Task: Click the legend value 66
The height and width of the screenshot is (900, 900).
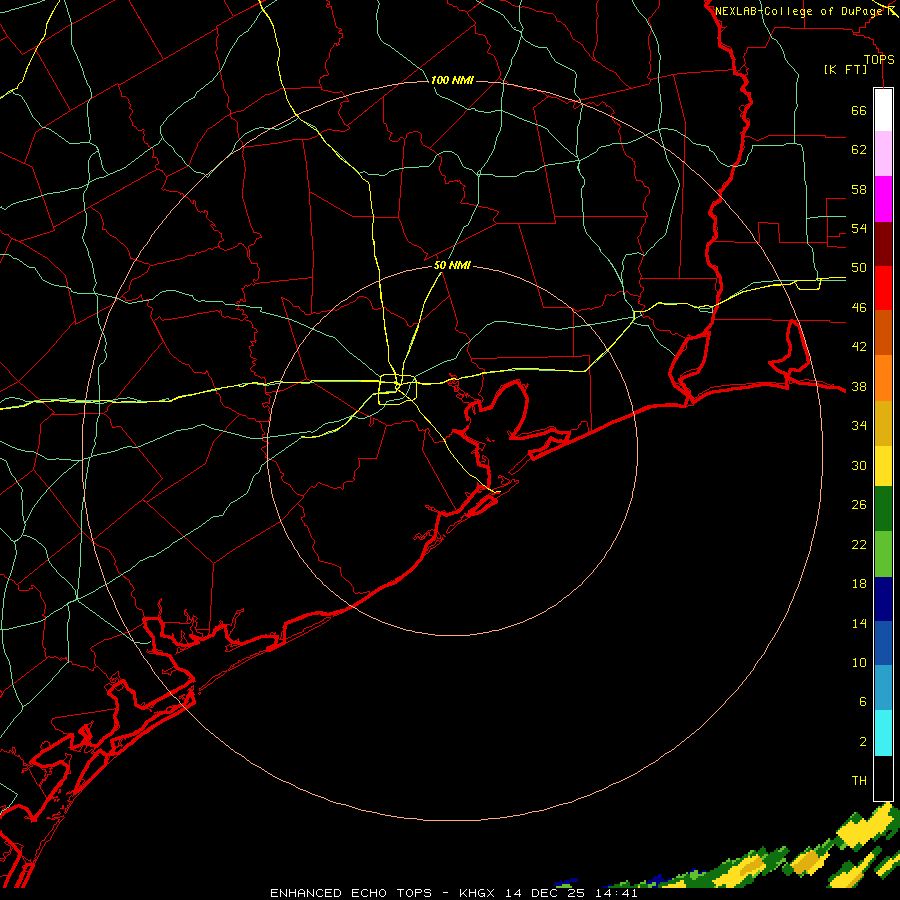Action: point(859,111)
